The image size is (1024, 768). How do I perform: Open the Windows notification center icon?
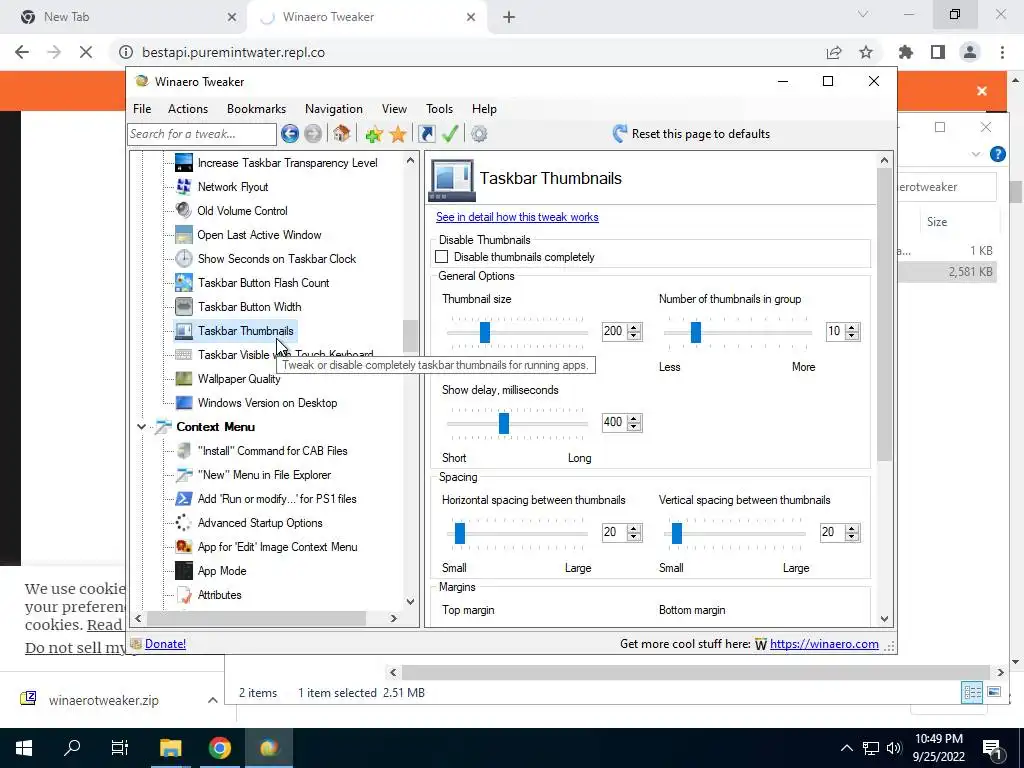(x=991, y=748)
